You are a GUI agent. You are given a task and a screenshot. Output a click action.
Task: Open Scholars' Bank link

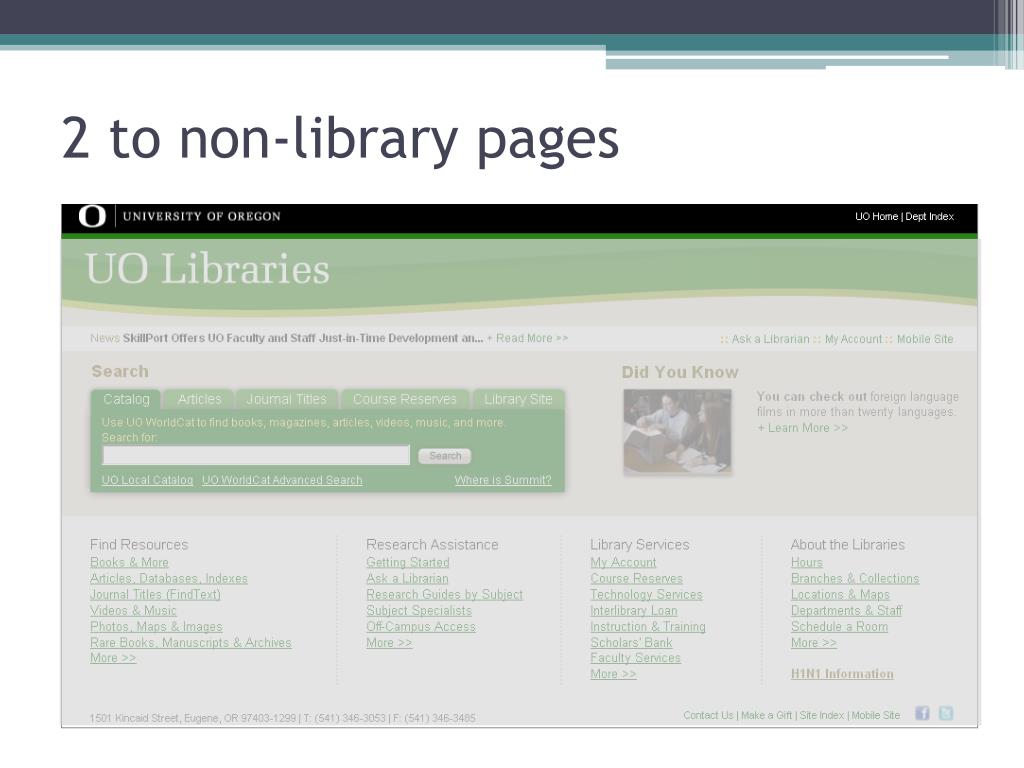(631, 643)
